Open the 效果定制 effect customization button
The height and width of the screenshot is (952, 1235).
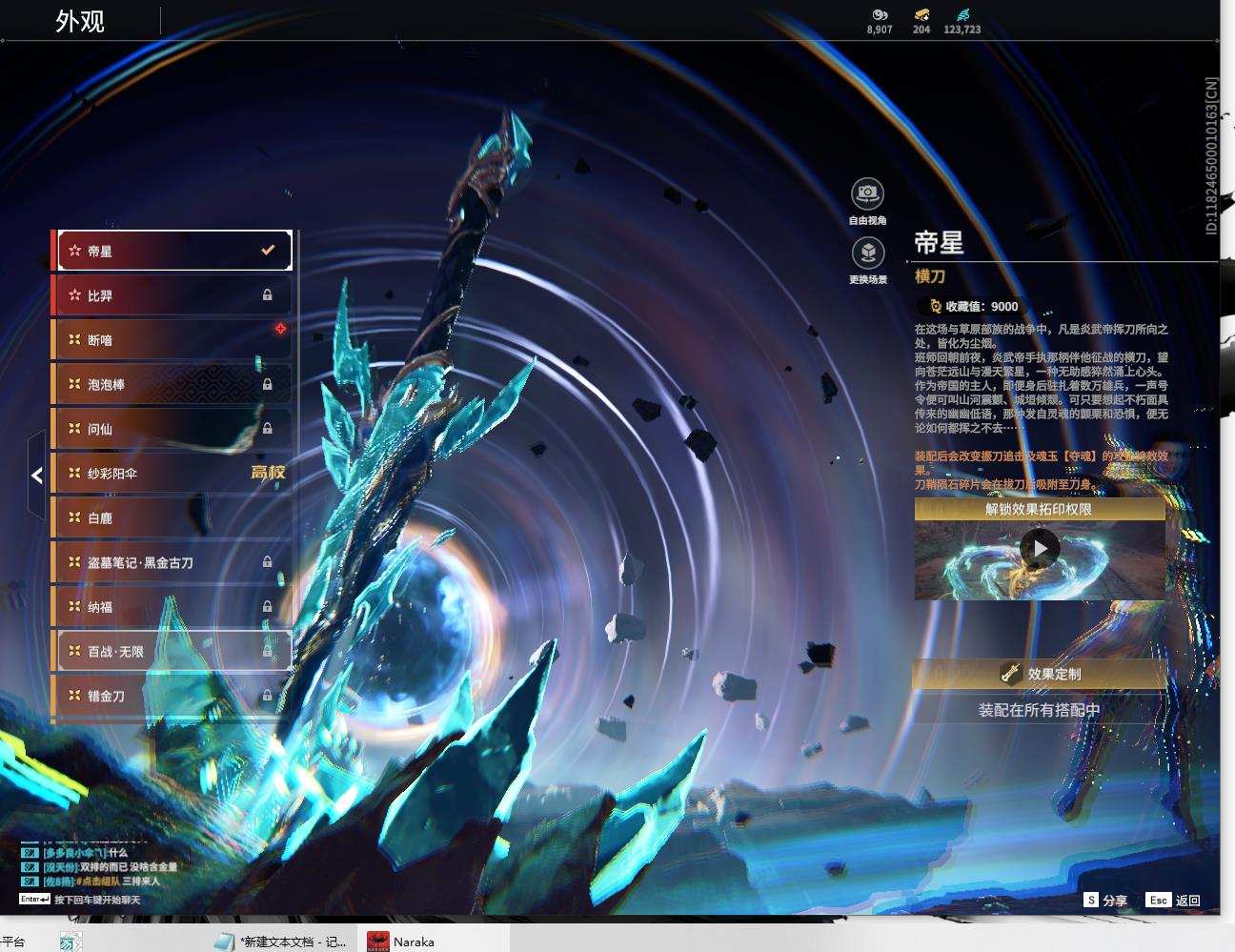click(x=1040, y=674)
